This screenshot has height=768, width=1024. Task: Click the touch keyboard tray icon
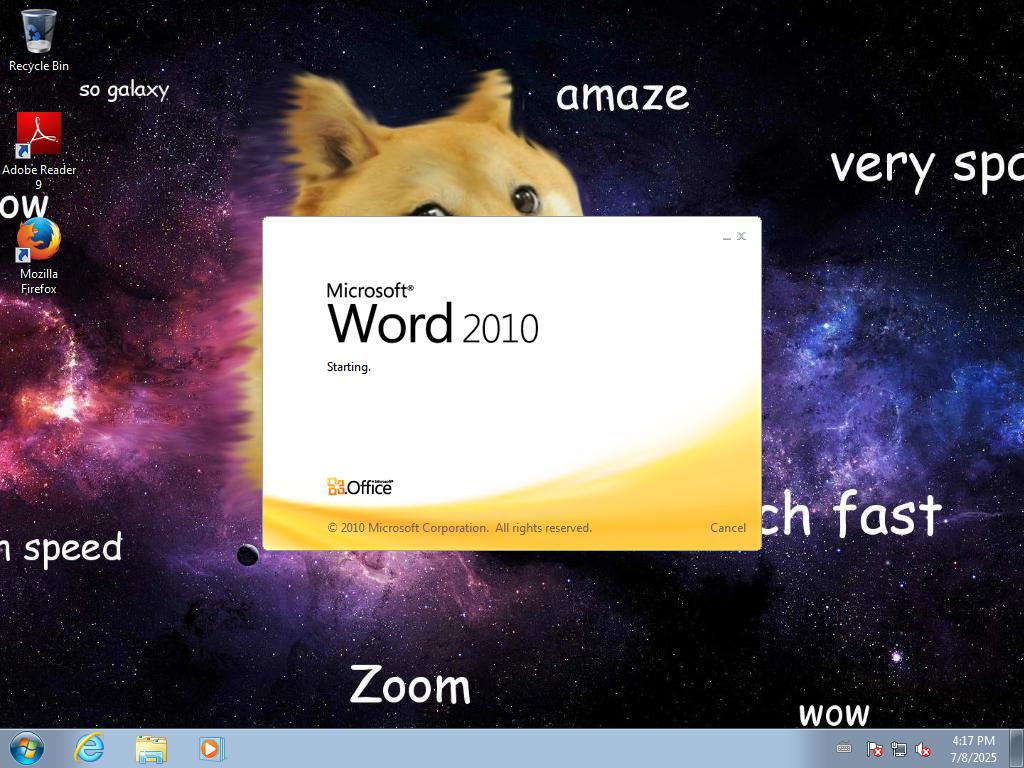point(844,749)
